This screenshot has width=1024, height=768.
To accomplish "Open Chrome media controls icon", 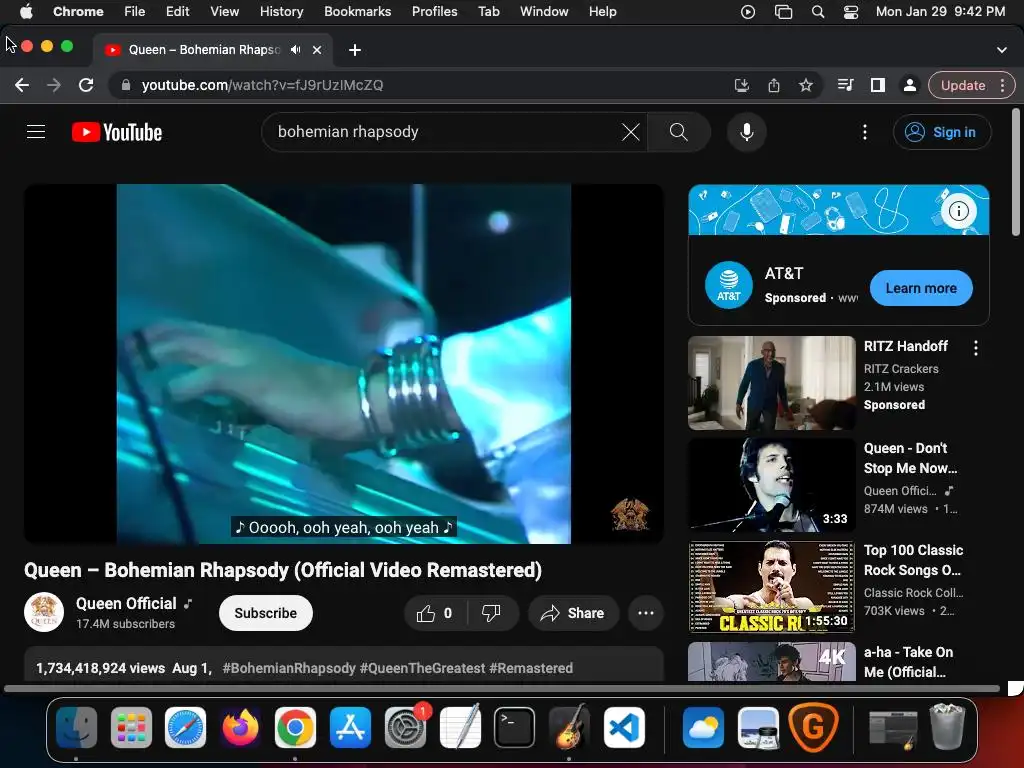I will 845,85.
